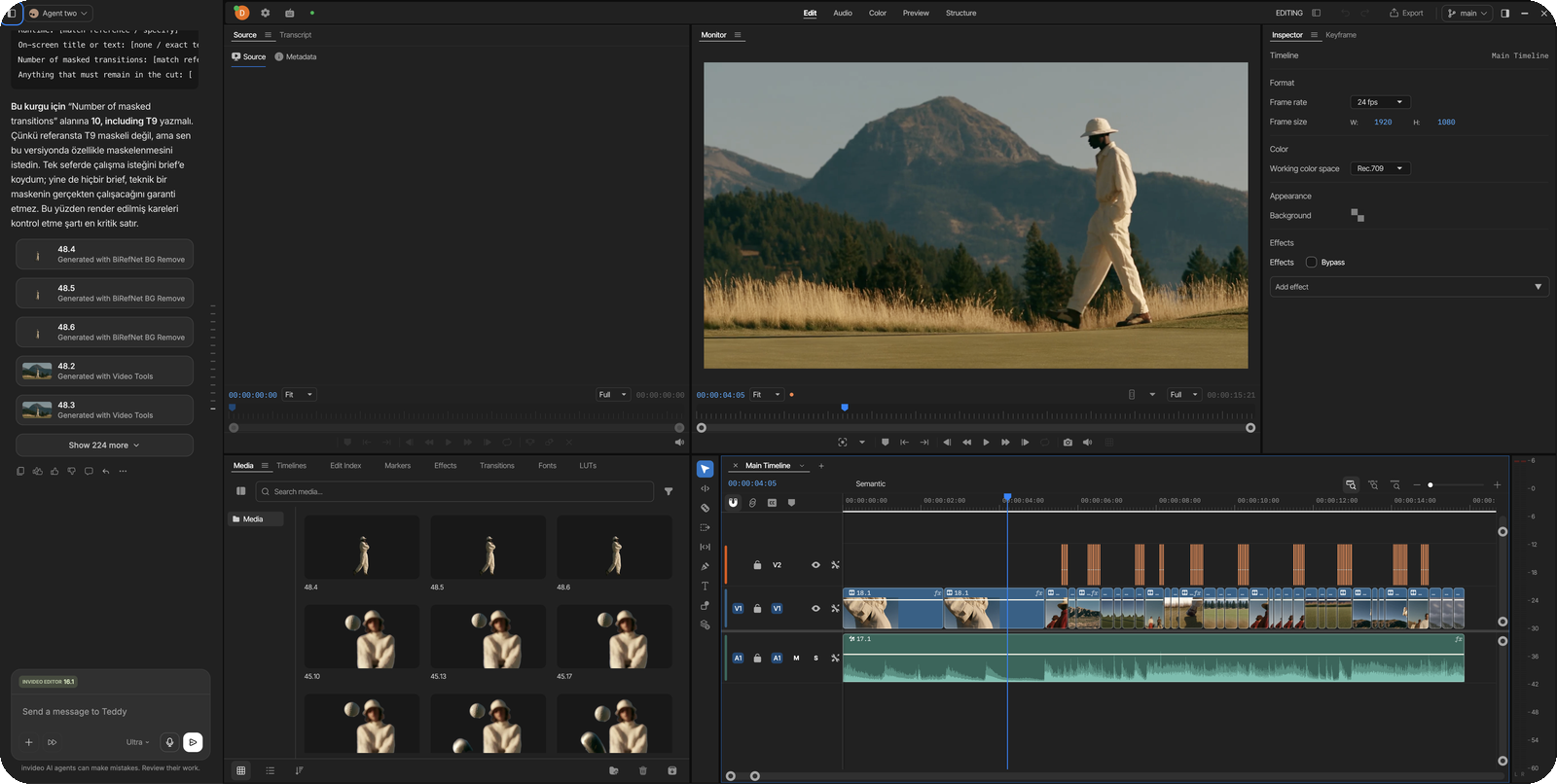The width and height of the screenshot is (1557, 784).
Task: Open the Rec.709 color space dropdown
Action: tap(1380, 168)
